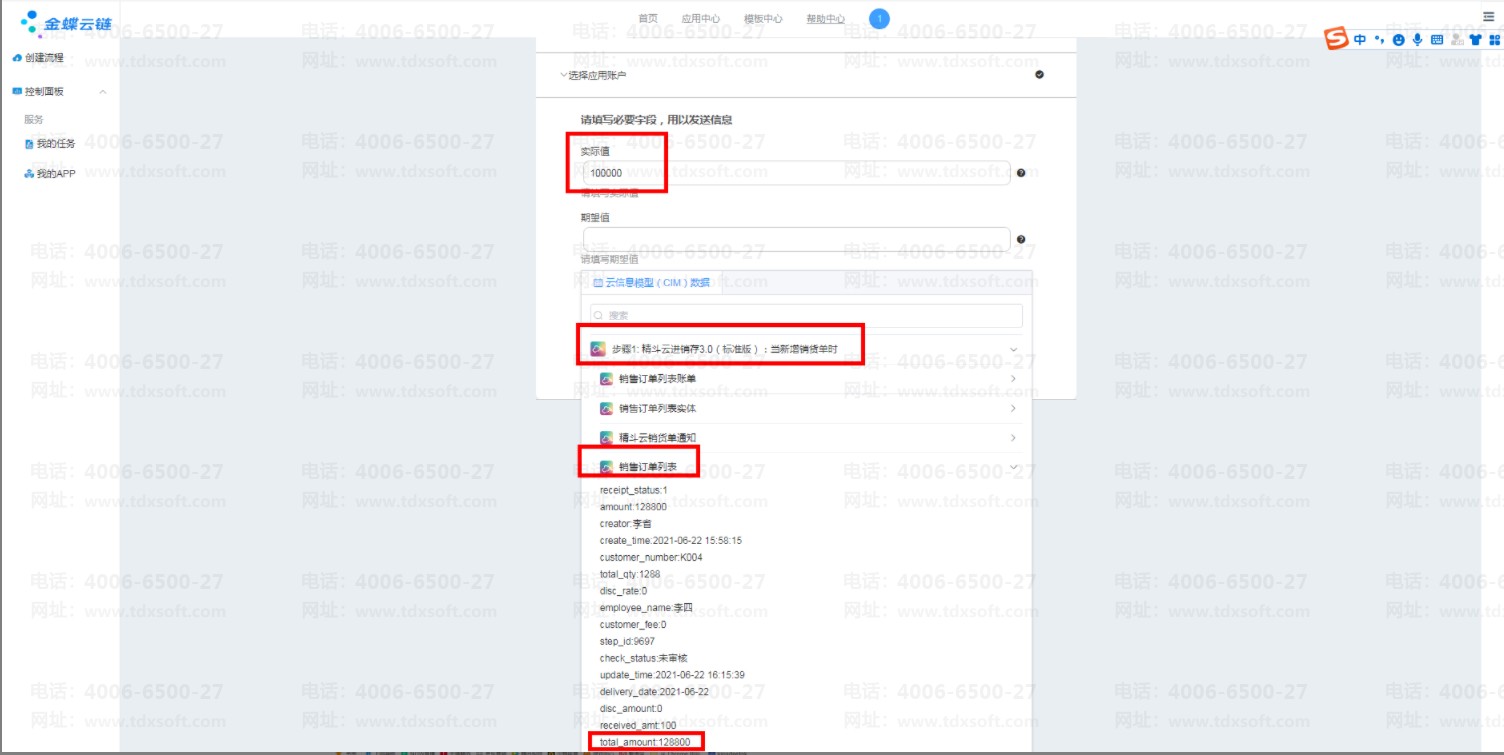The width and height of the screenshot is (1504, 755).
Task: Open 模板中心 from the top navigation
Action: (x=763, y=19)
